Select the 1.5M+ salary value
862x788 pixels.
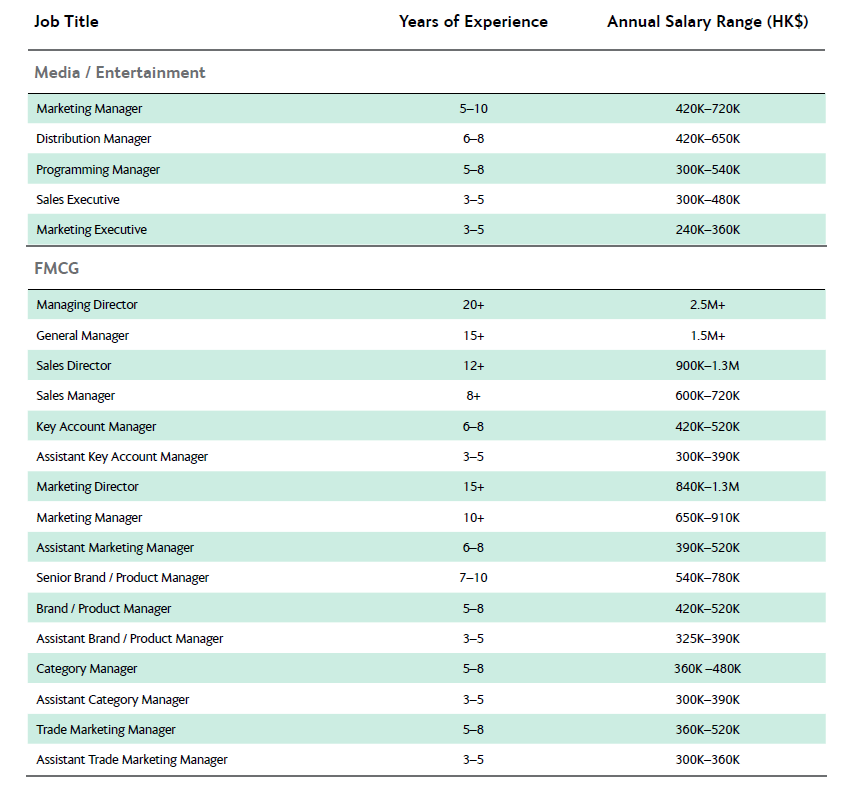pos(708,335)
